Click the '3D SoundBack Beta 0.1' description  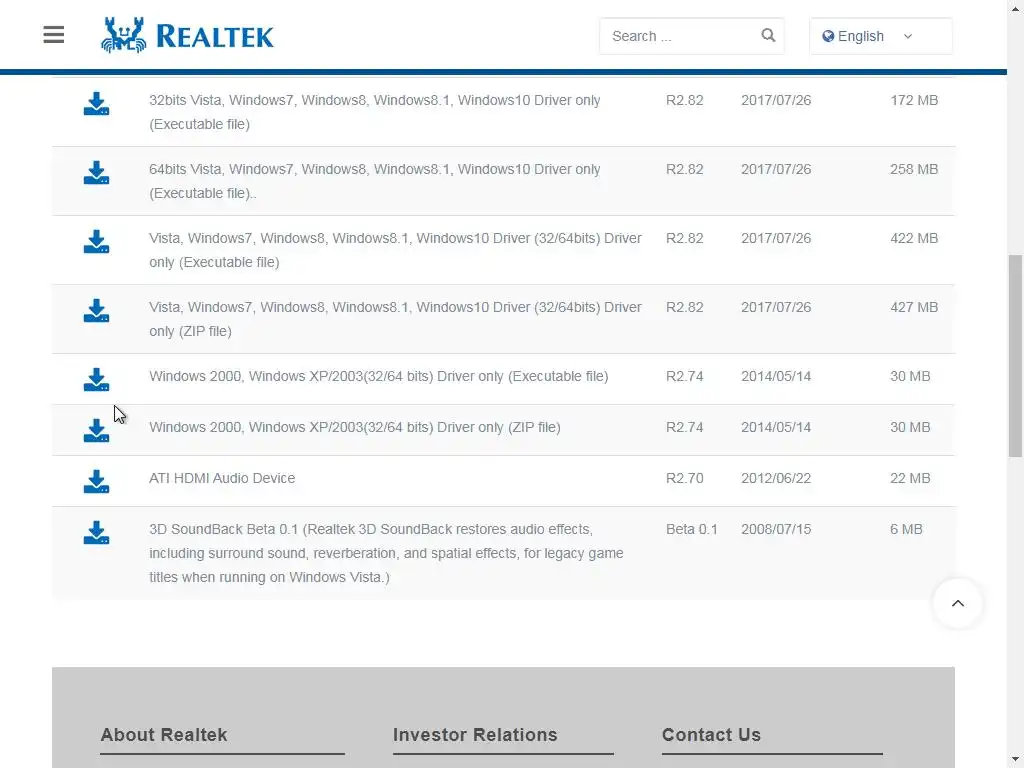coord(386,553)
